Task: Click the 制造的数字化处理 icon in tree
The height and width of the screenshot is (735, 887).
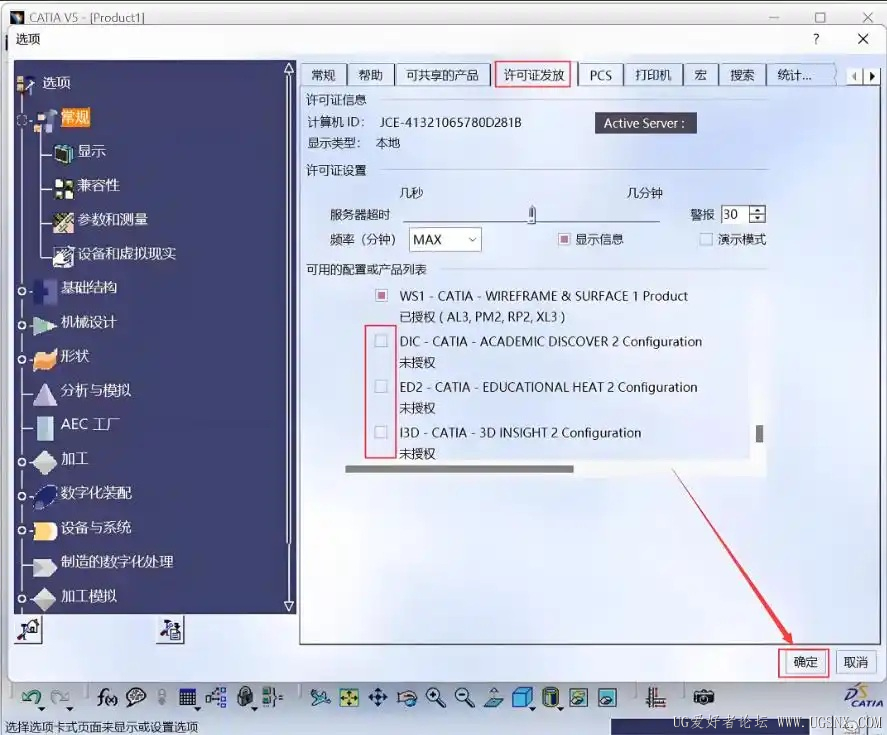Action: pyautogui.click(x=45, y=566)
